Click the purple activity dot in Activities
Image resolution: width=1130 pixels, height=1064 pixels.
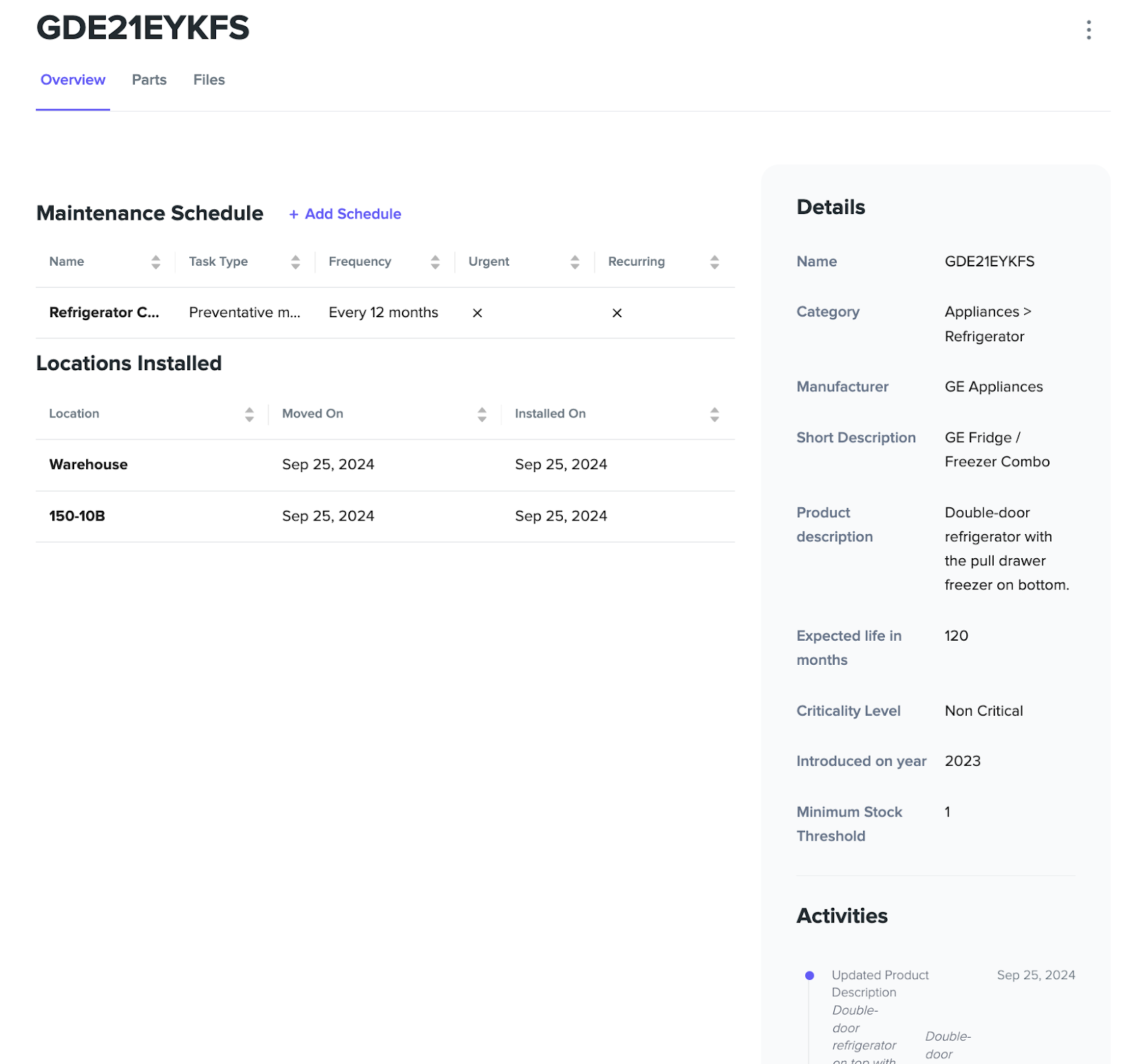pos(809,975)
